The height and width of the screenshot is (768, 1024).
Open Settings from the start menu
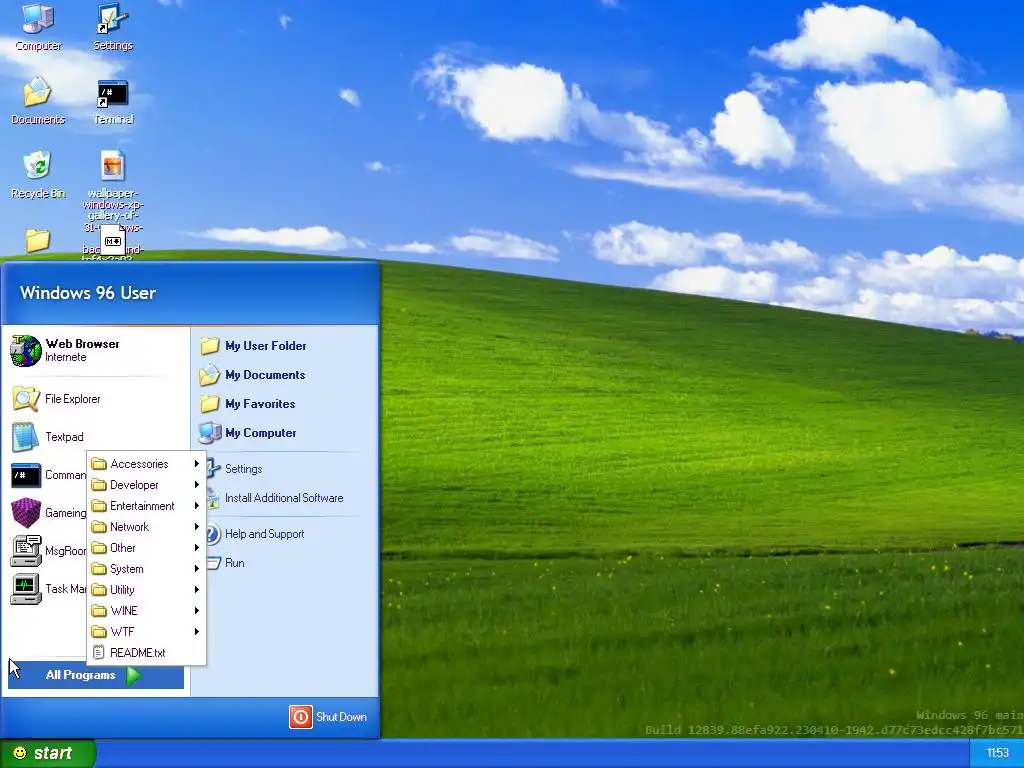[243, 469]
